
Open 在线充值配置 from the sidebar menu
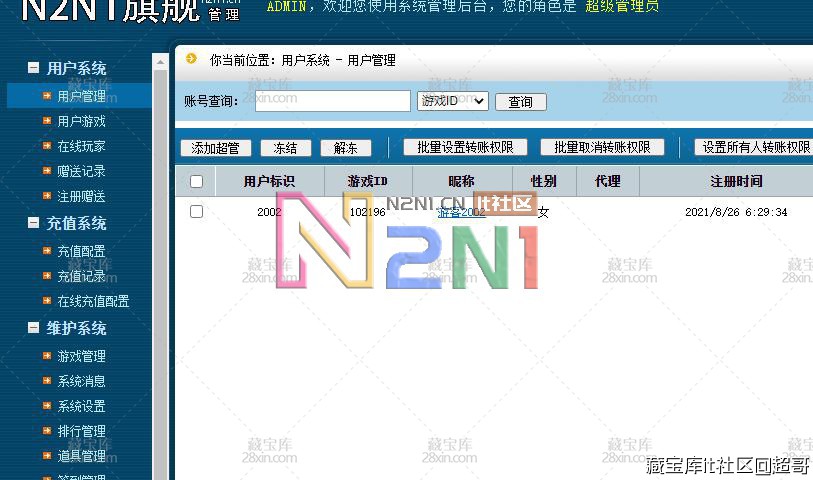[93, 301]
